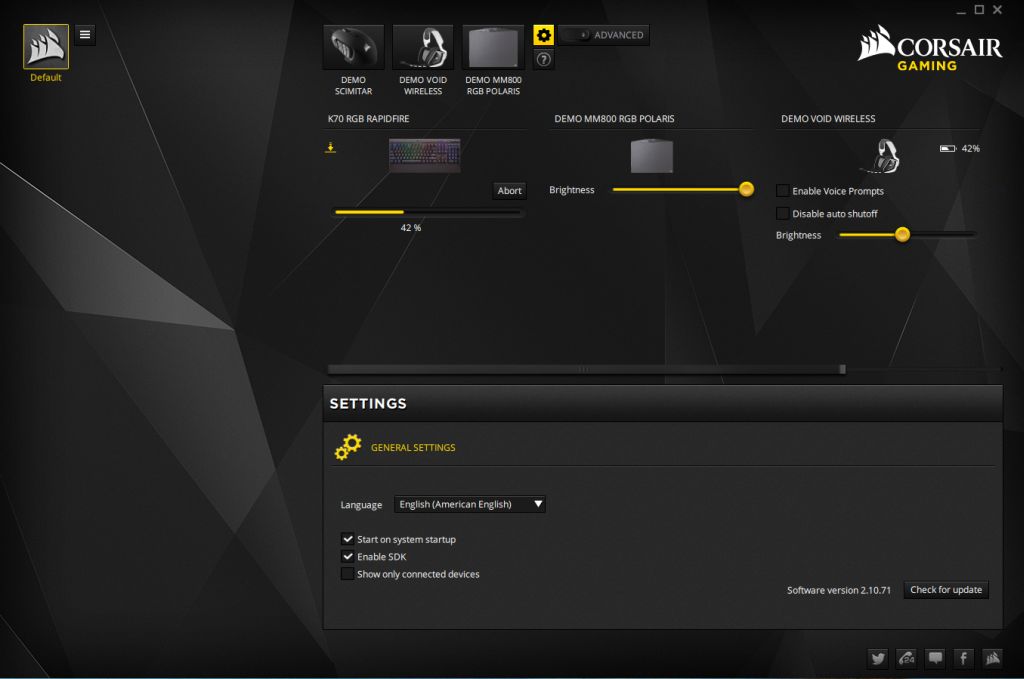Click Check for update button
The image size is (1024, 679).
pos(946,590)
